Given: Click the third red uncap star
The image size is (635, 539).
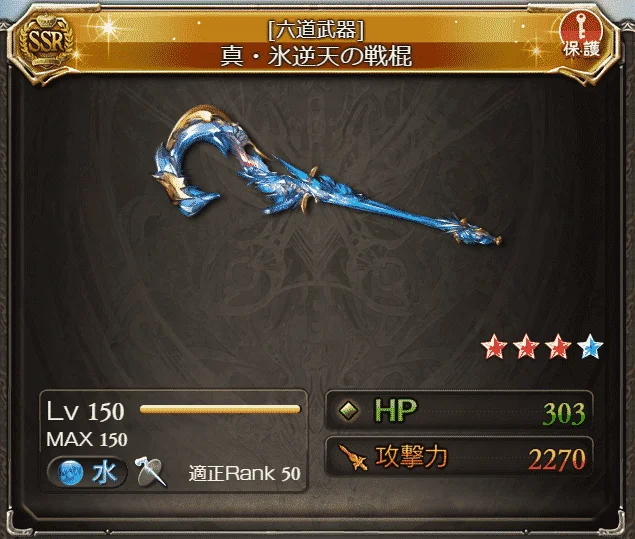Looking at the screenshot, I should [558, 347].
